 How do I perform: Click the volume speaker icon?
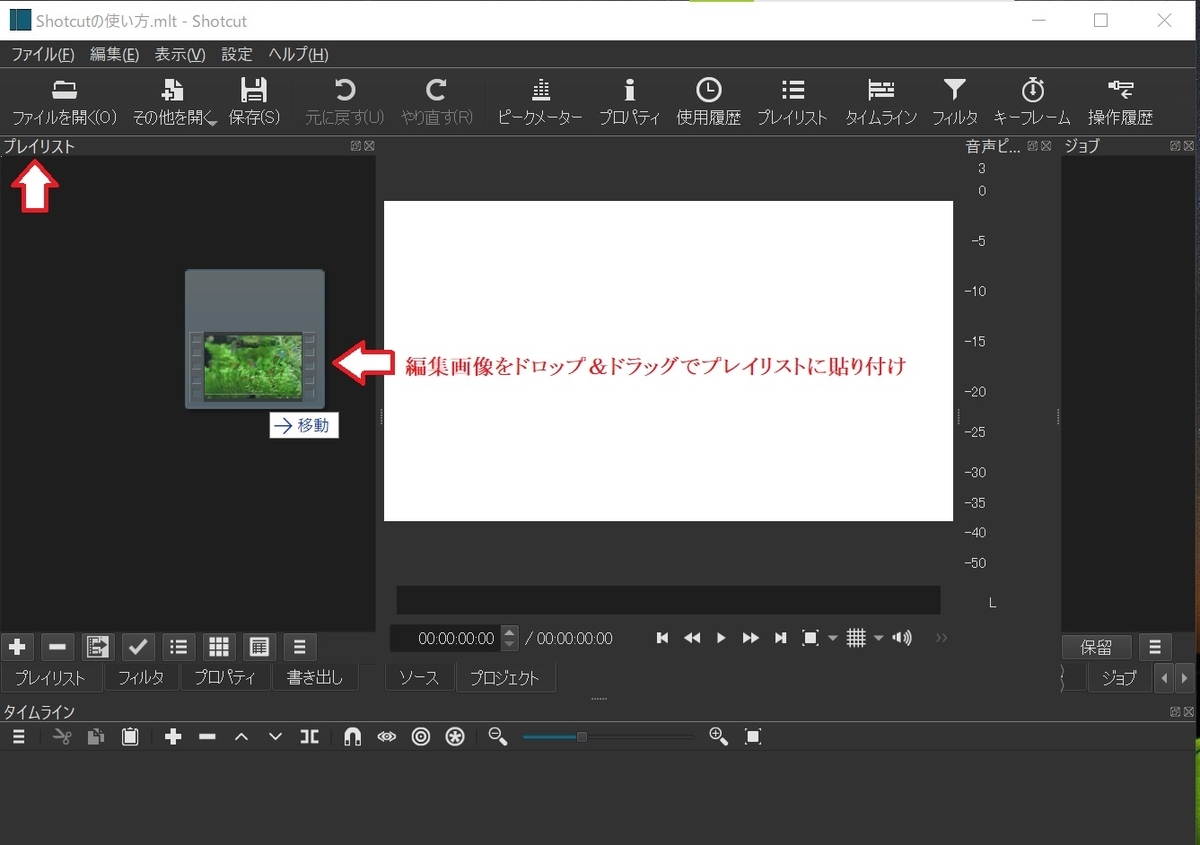[902, 638]
